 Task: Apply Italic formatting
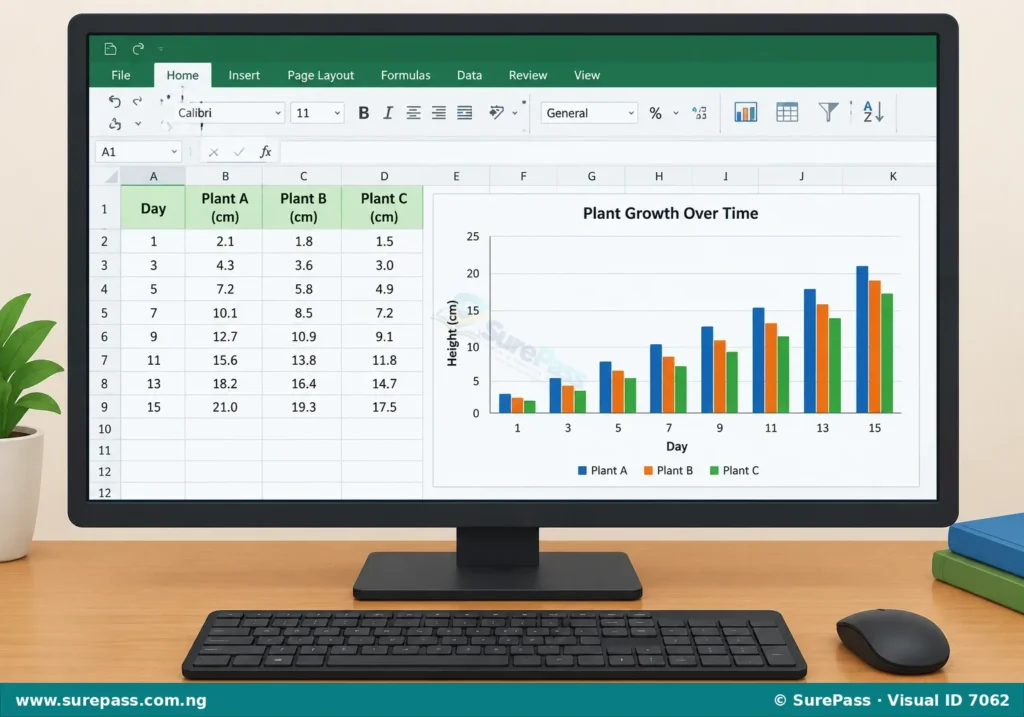click(388, 113)
